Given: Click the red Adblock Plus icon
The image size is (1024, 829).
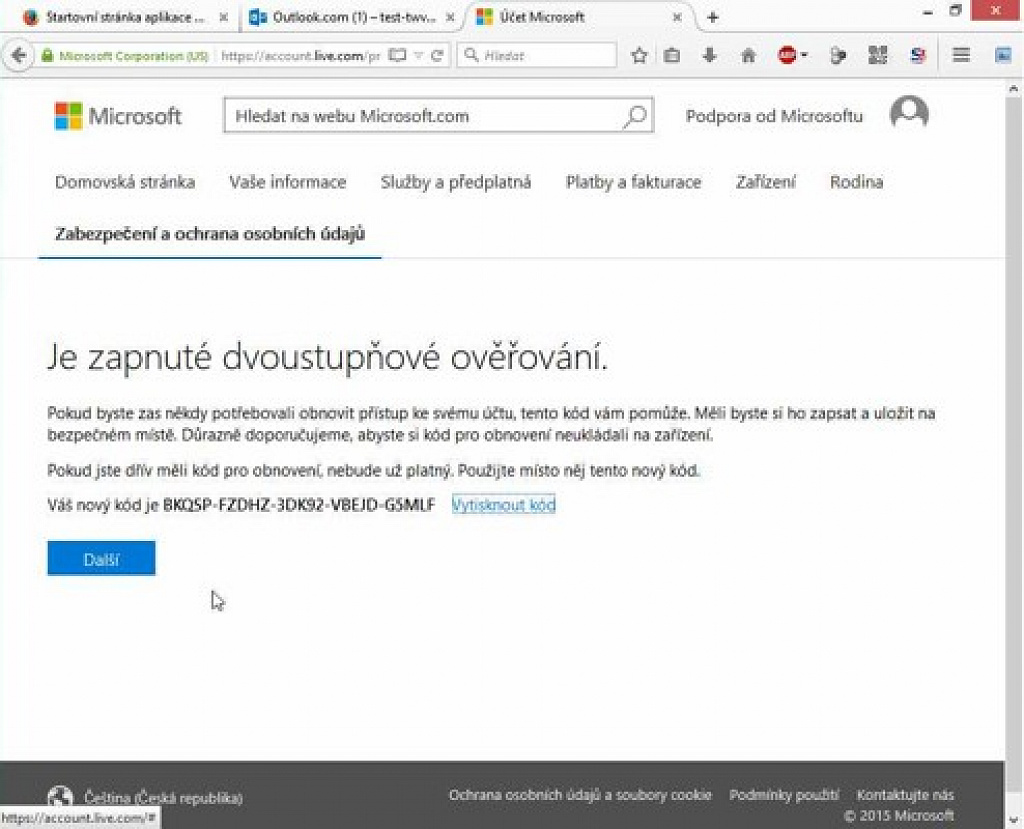Looking at the screenshot, I should 787,56.
